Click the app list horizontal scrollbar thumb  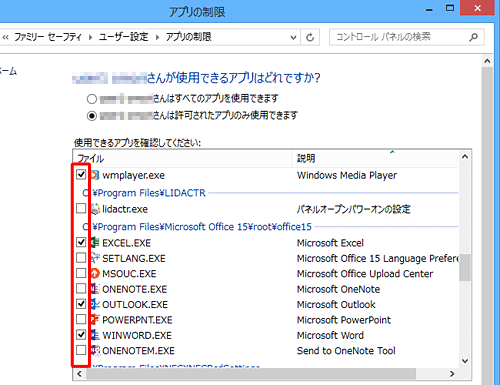(251, 374)
